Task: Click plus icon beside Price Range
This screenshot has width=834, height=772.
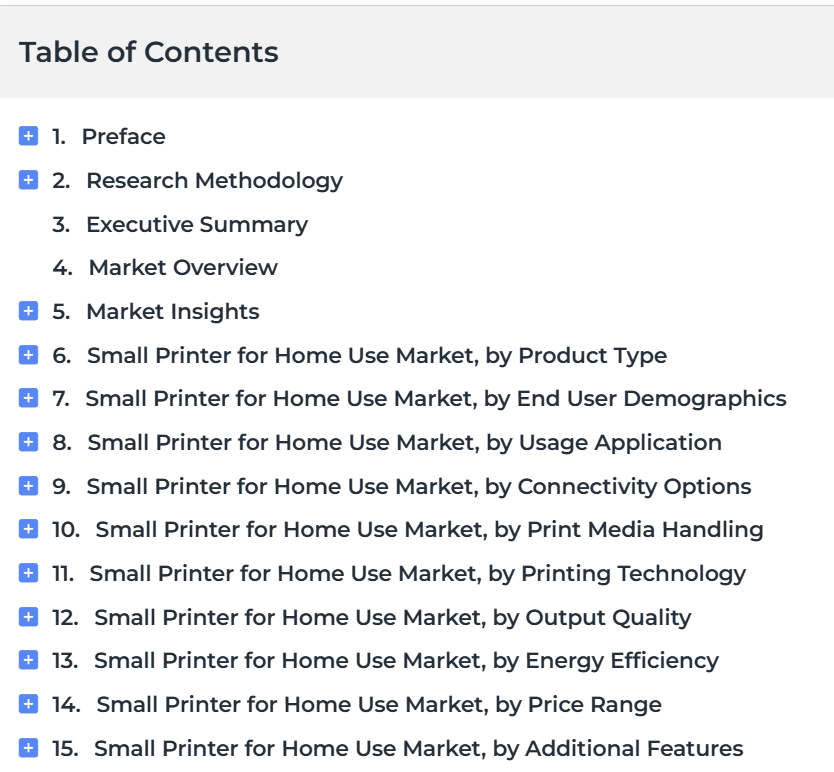Action: click(28, 704)
